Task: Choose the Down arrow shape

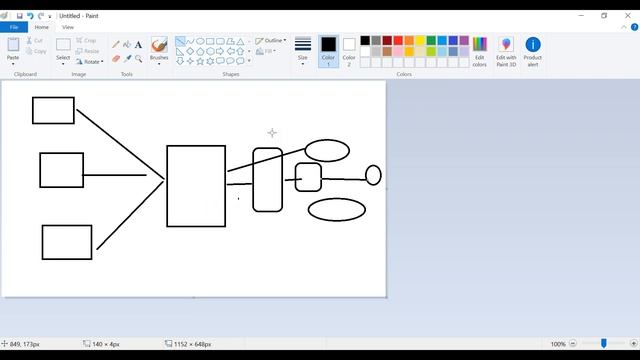Action: tap(180, 61)
